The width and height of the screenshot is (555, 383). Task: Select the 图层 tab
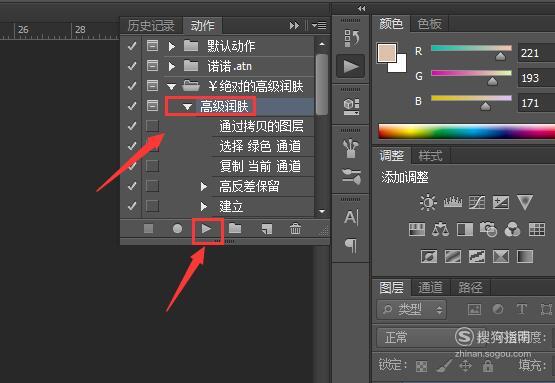392,287
